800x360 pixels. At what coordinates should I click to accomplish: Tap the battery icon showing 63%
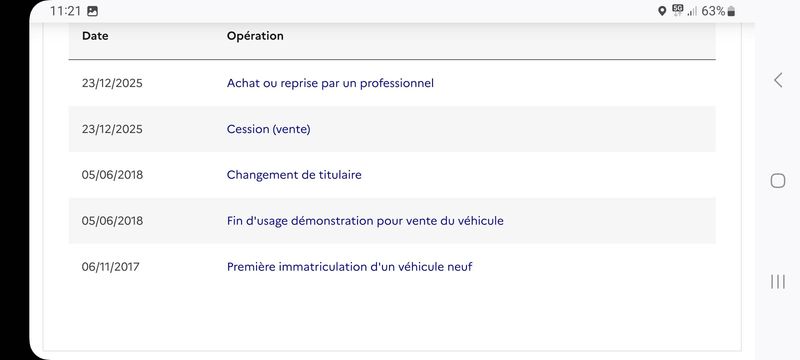coord(731,11)
